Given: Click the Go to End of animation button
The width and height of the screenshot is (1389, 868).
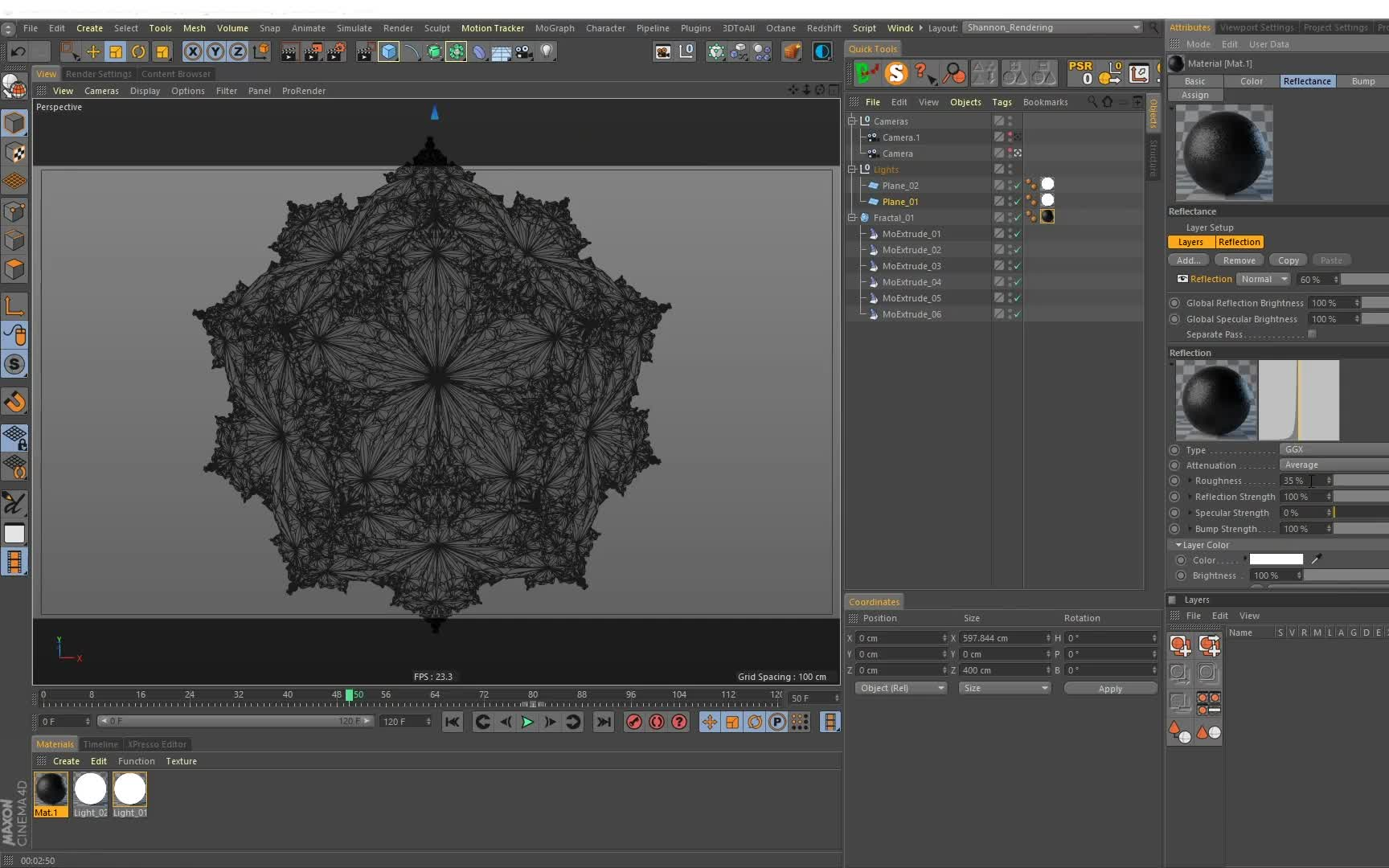Looking at the screenshot, I should coord(604,722).
